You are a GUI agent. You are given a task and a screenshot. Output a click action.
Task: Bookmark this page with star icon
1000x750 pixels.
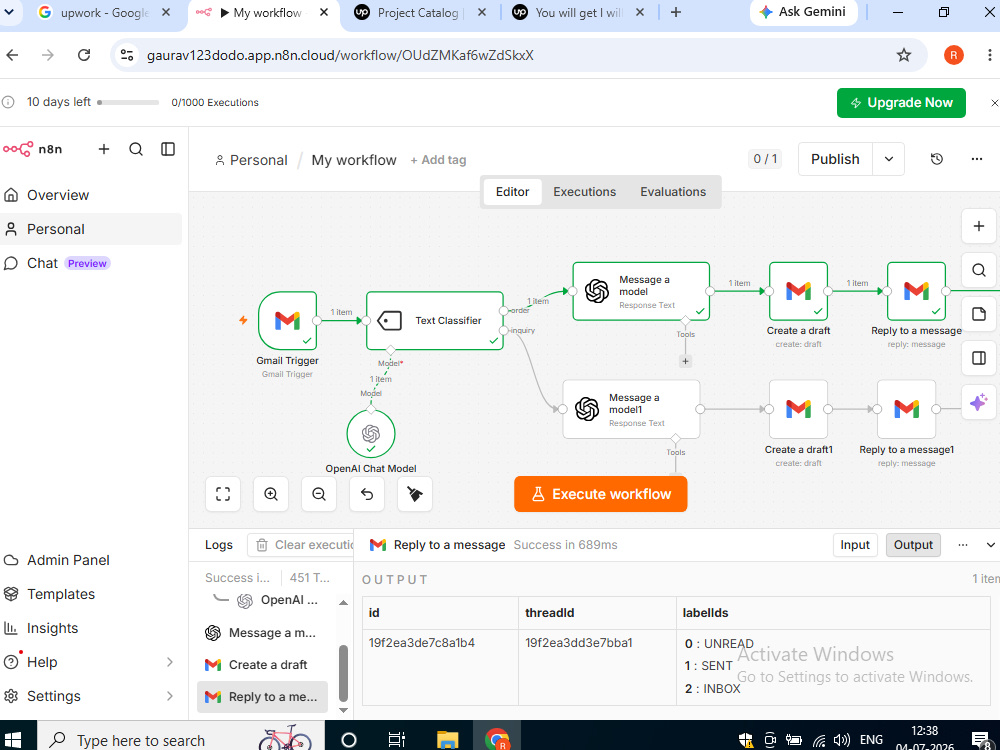(x=904, y=55)
